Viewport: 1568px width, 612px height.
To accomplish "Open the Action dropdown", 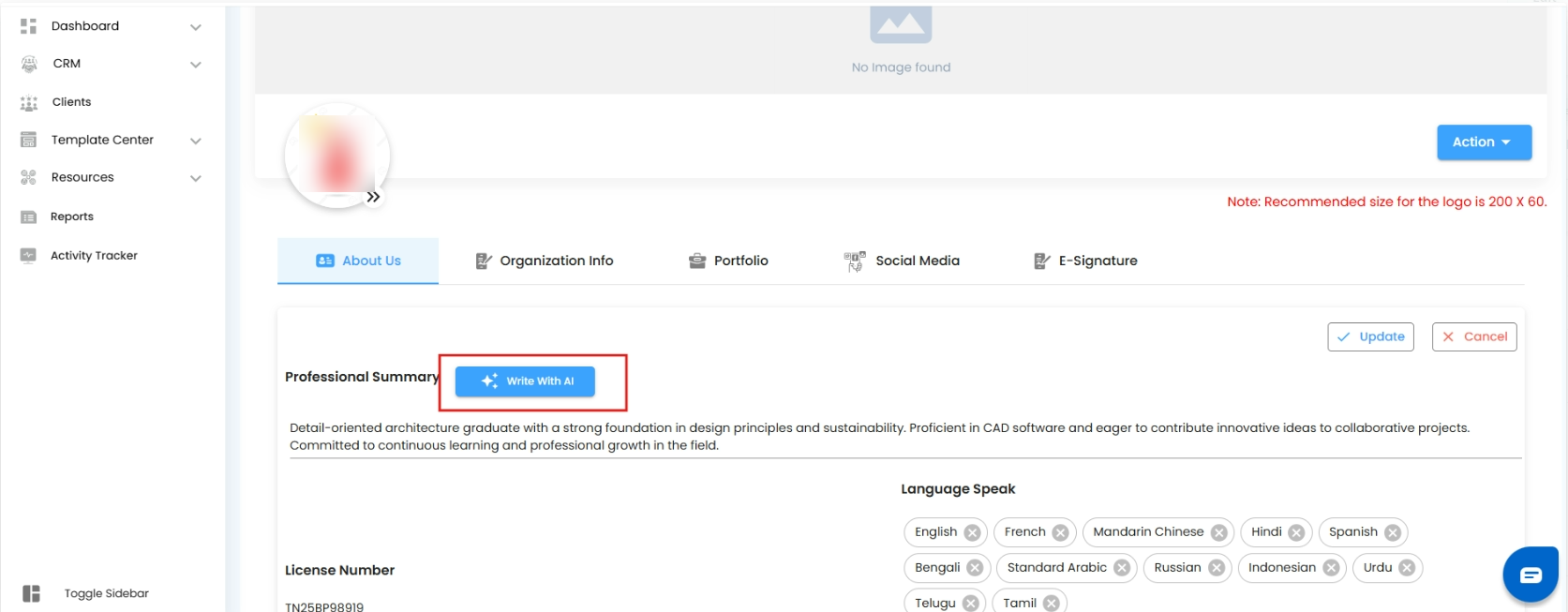I will point(1484,142).
